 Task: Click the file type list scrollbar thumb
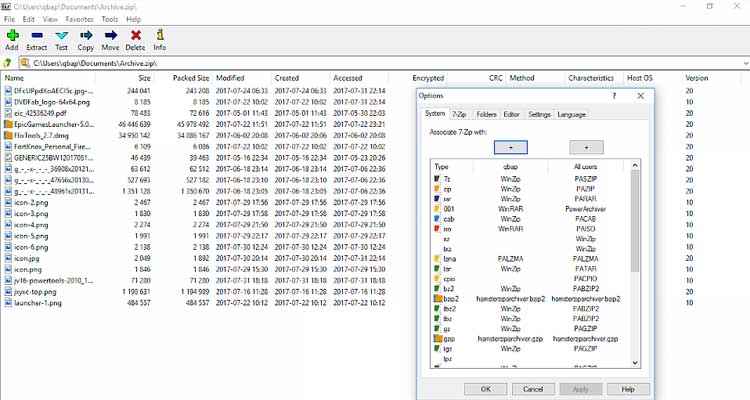click(635, 221)
